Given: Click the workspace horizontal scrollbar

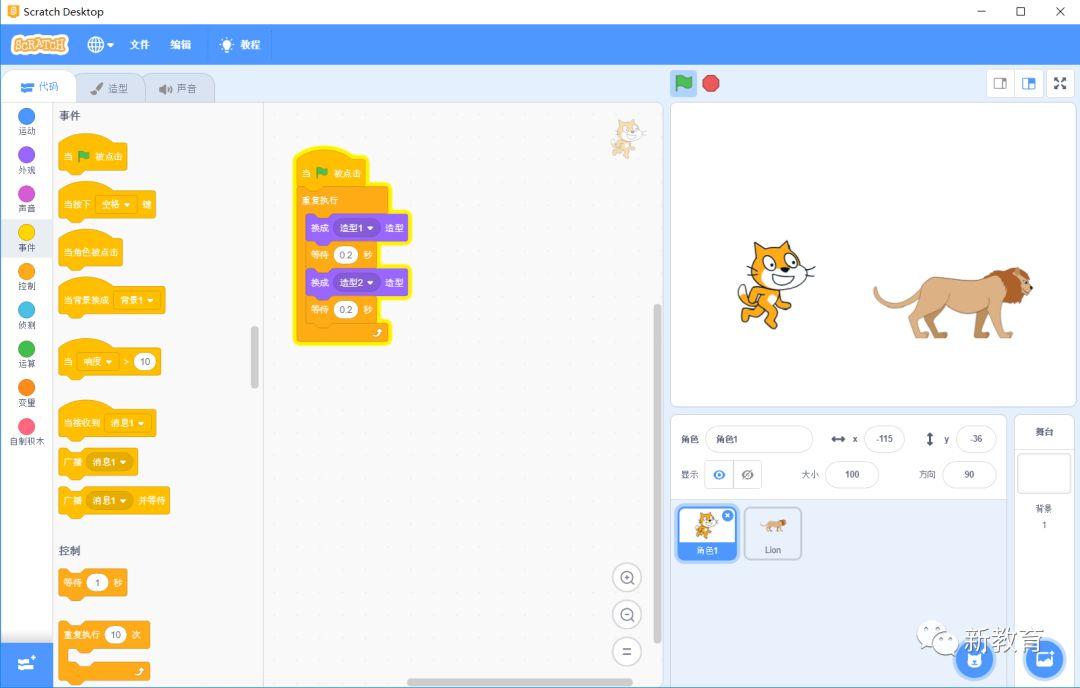Looking at the screenshot, I should (x=519, y=682).
